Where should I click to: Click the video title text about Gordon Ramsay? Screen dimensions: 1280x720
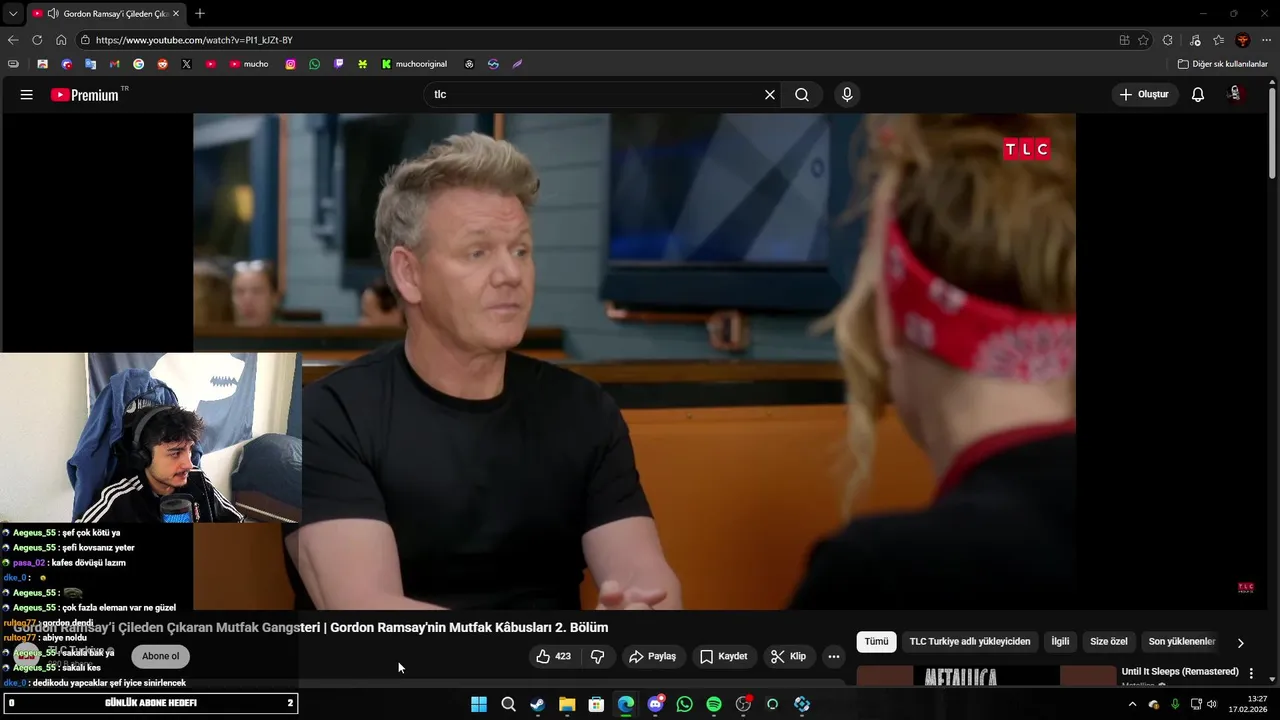pyautogui.click(x=310, y=628)
